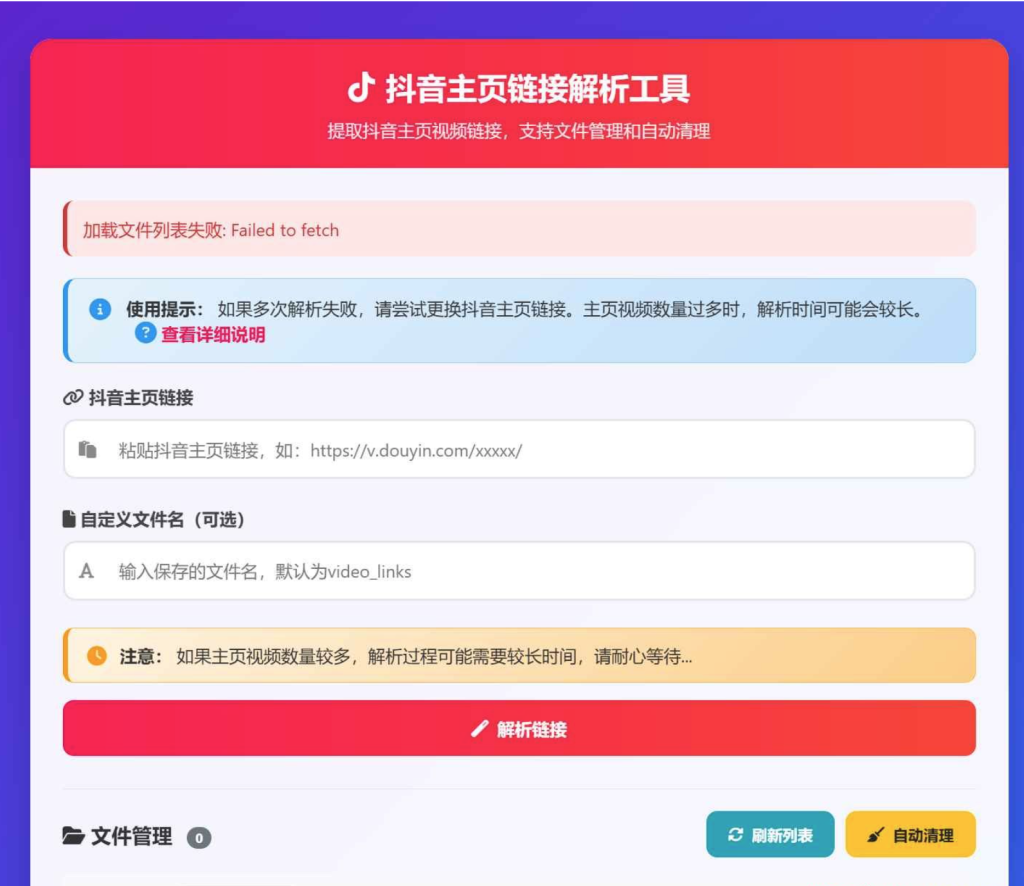Click the file count badge showing 0
Viewport: 1024px width, 886px height.
(199, 838)
